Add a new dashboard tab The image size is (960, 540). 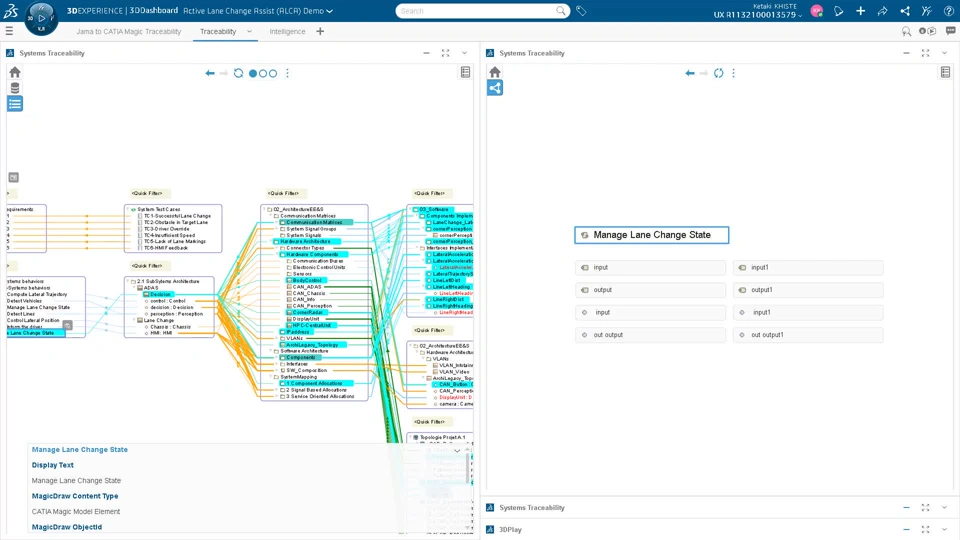[x=320, y=31]
